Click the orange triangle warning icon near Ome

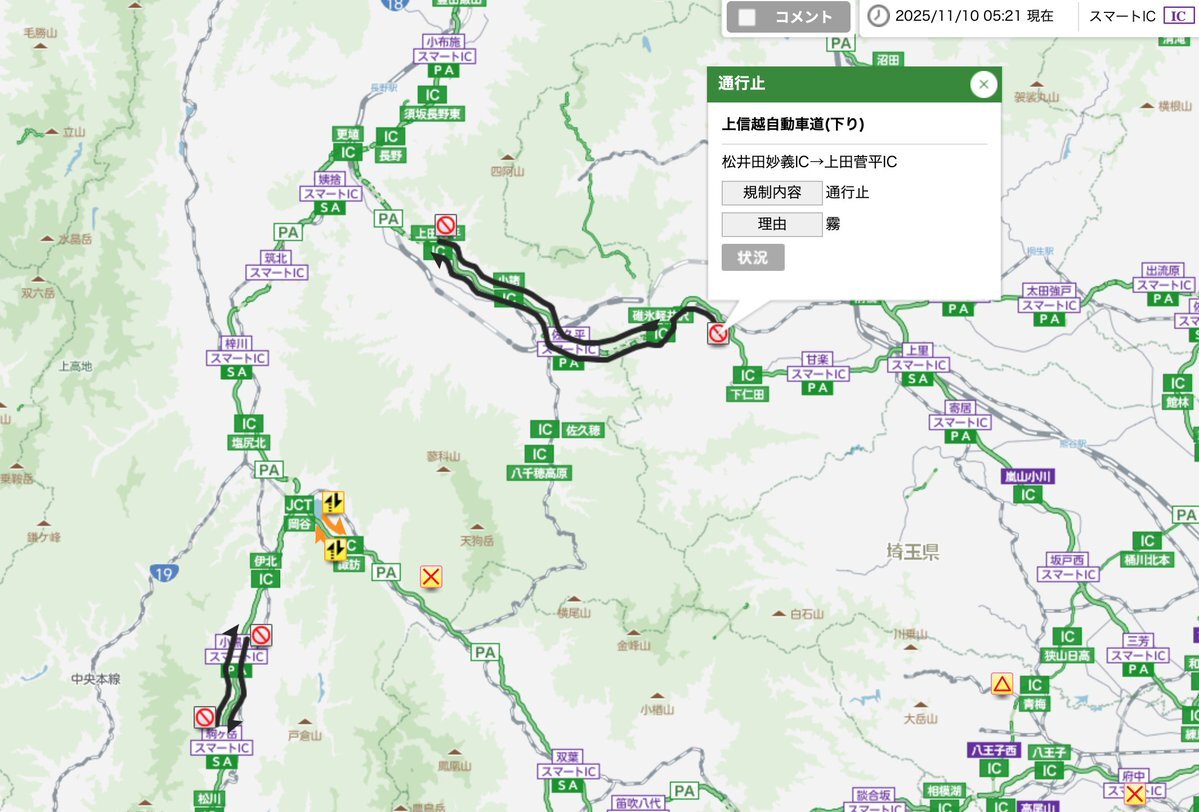click(1002, 683)
